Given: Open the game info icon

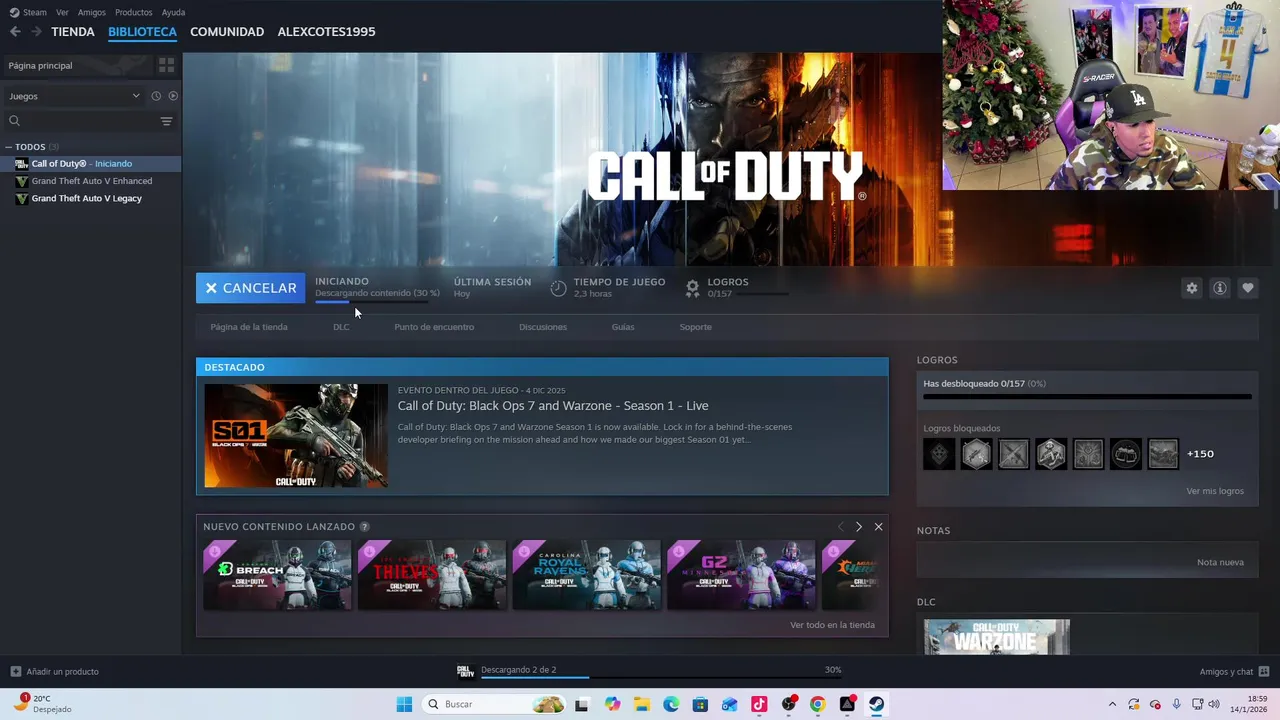Looking at the screenshot, I should 1220,288.
